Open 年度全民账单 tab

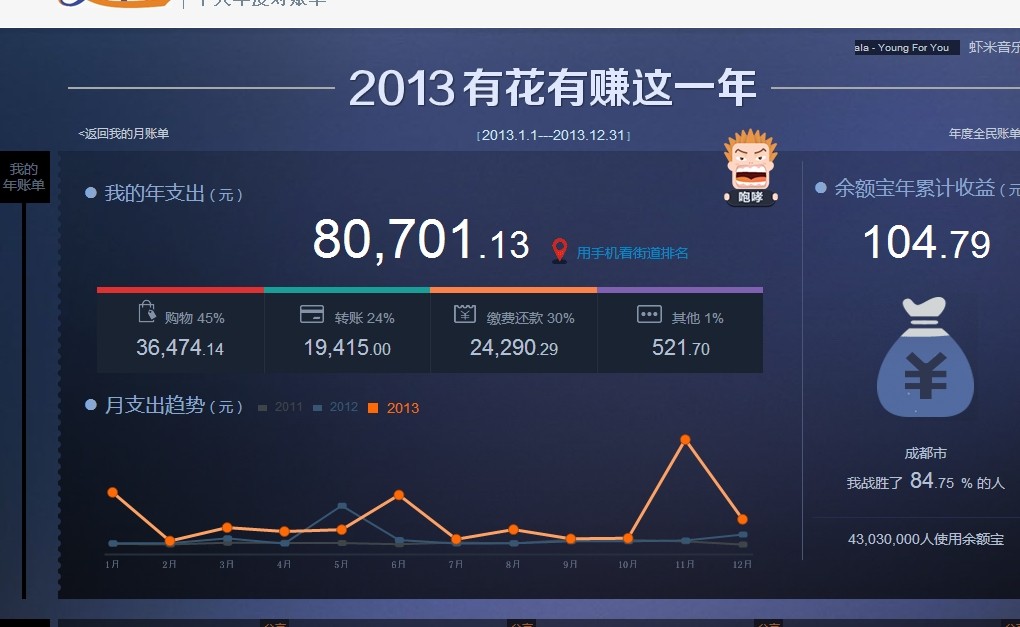(983, 134)
